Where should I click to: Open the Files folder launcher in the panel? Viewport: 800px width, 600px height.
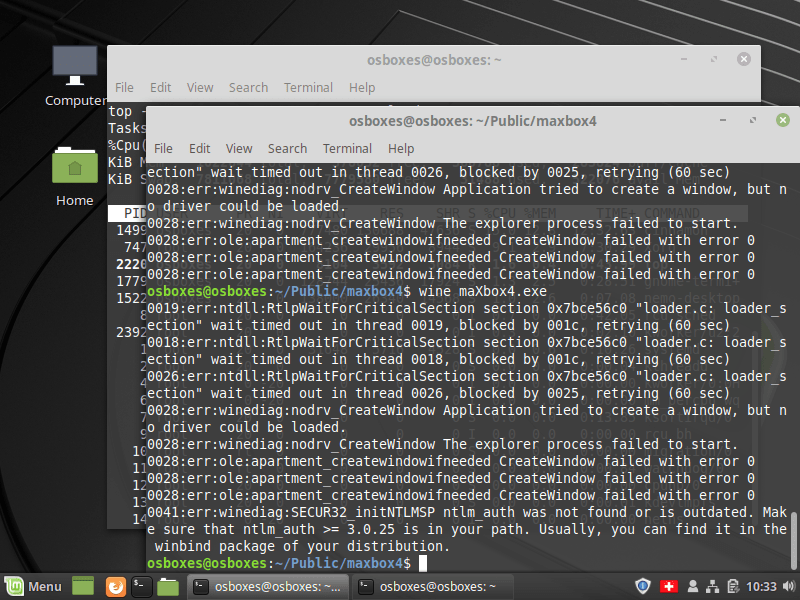(x=168, y=586)
